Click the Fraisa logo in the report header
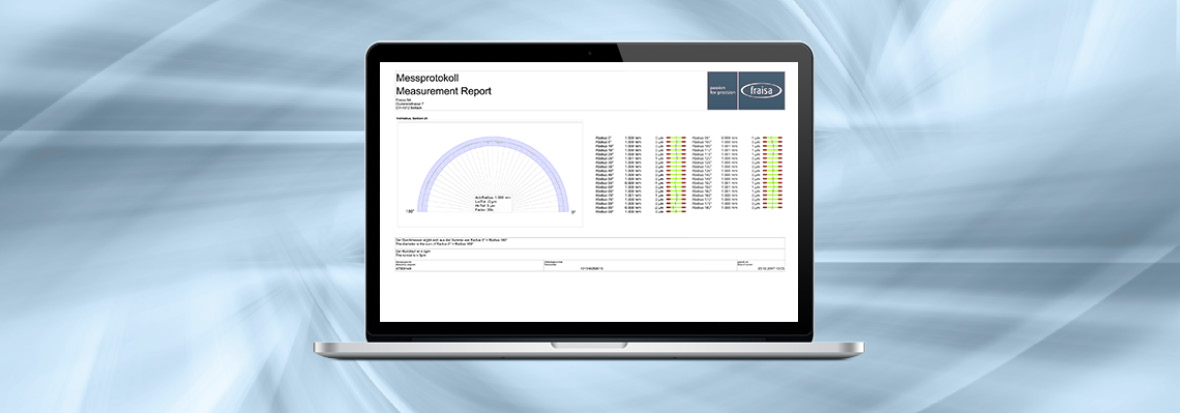Screen dimensions: 1180x413 pyautogui.click(x=763, y=91)
